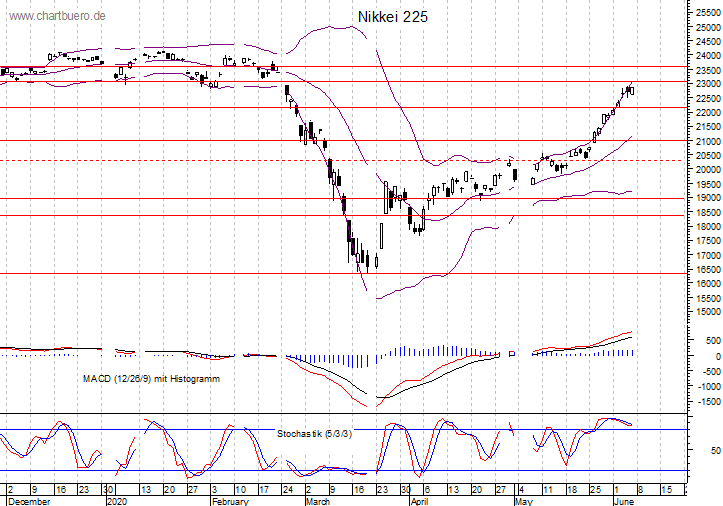This screenshot has width=723, height=506.
Task: Click the 'February' month label
Action: [230, 501]
